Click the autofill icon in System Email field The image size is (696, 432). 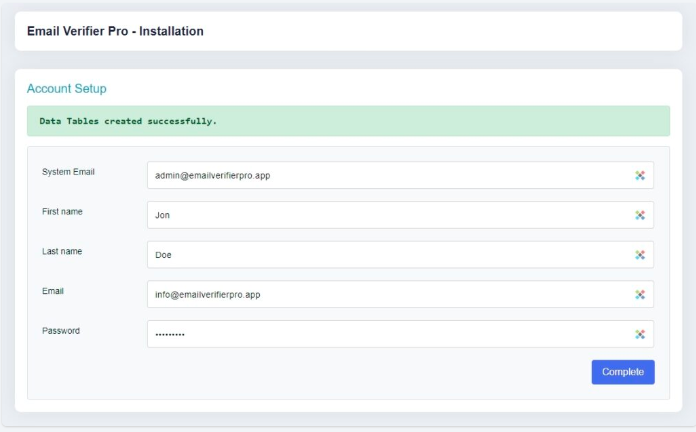pos(640,175)
